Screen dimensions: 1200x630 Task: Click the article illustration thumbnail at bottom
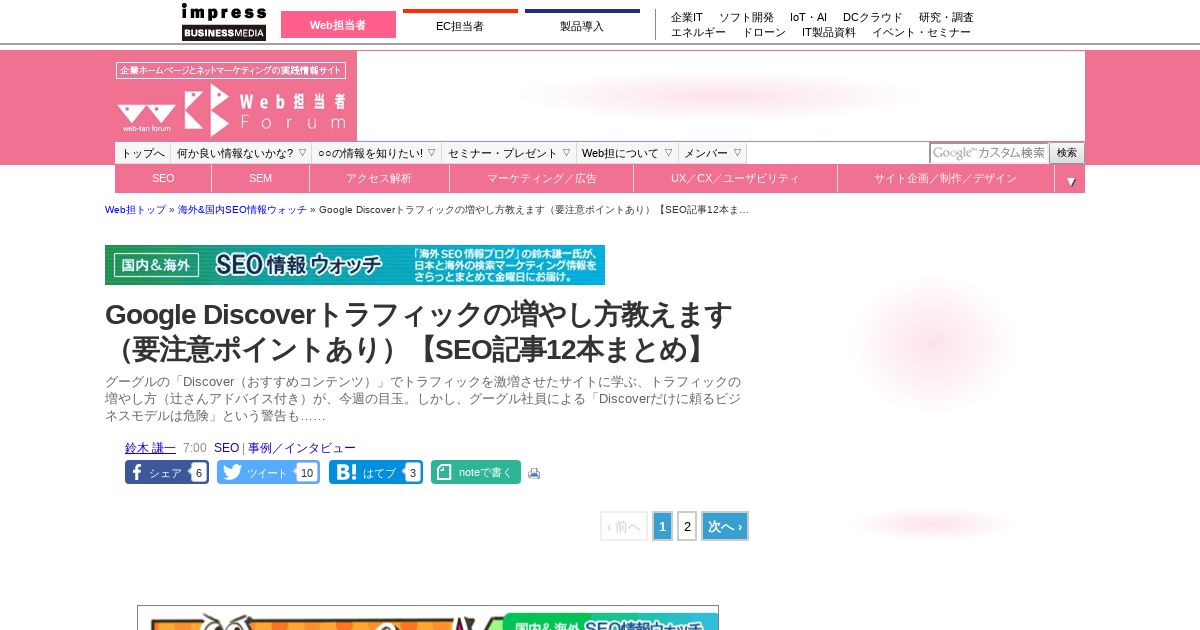point(428,618)
